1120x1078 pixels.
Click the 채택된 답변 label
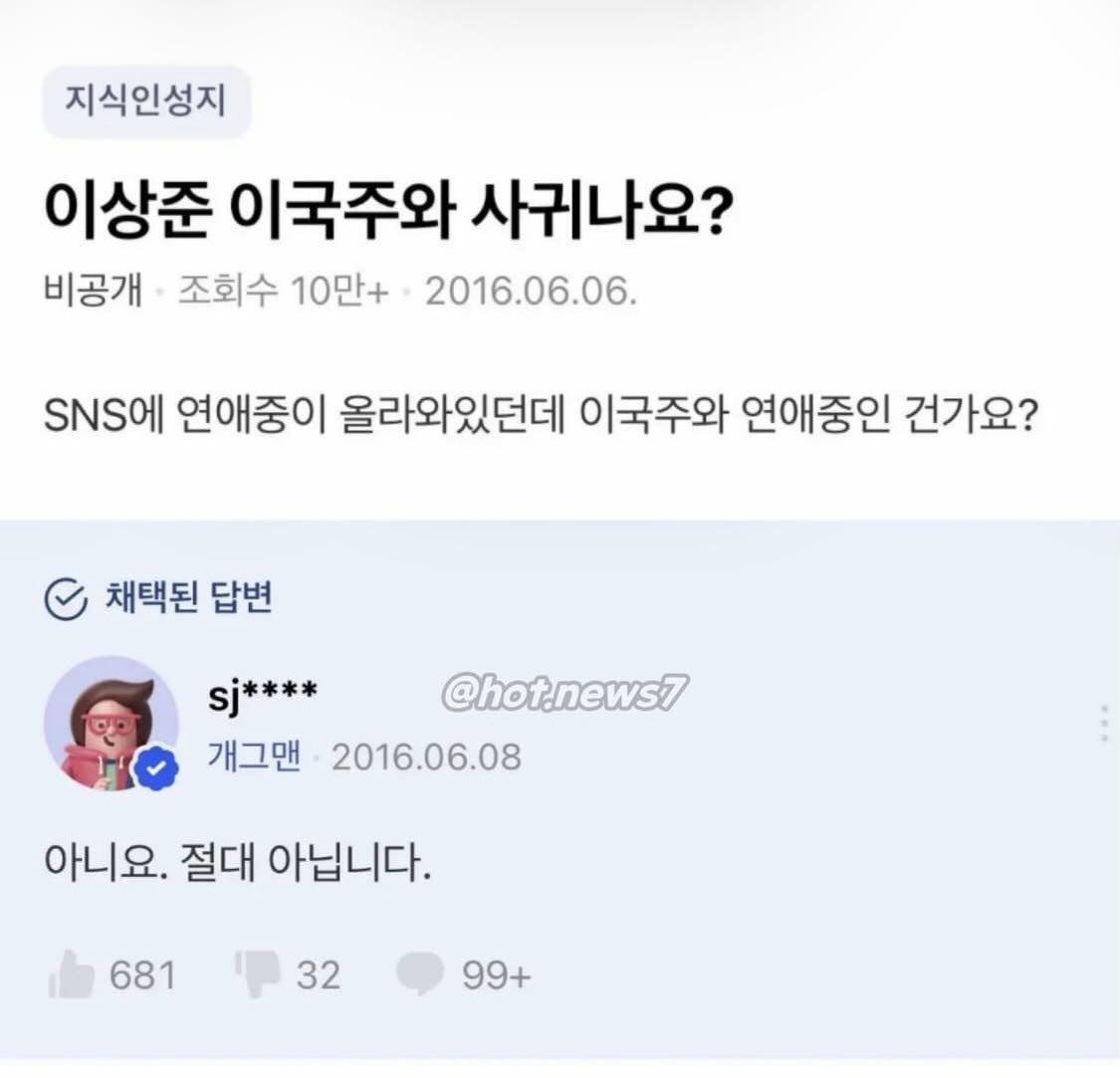click(188, 598)
